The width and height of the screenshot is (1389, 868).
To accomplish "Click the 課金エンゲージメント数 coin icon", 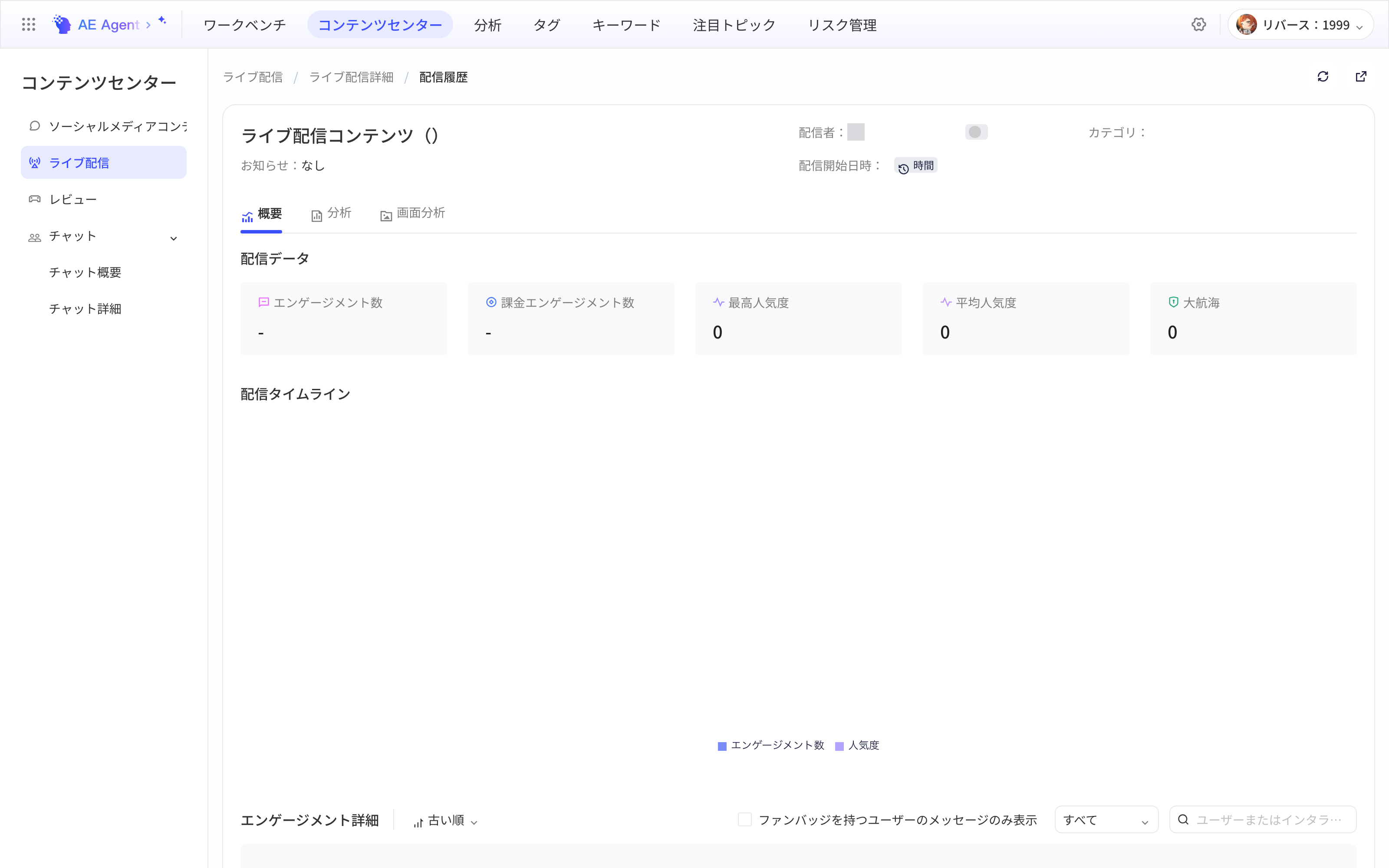I will pos(491,302).
